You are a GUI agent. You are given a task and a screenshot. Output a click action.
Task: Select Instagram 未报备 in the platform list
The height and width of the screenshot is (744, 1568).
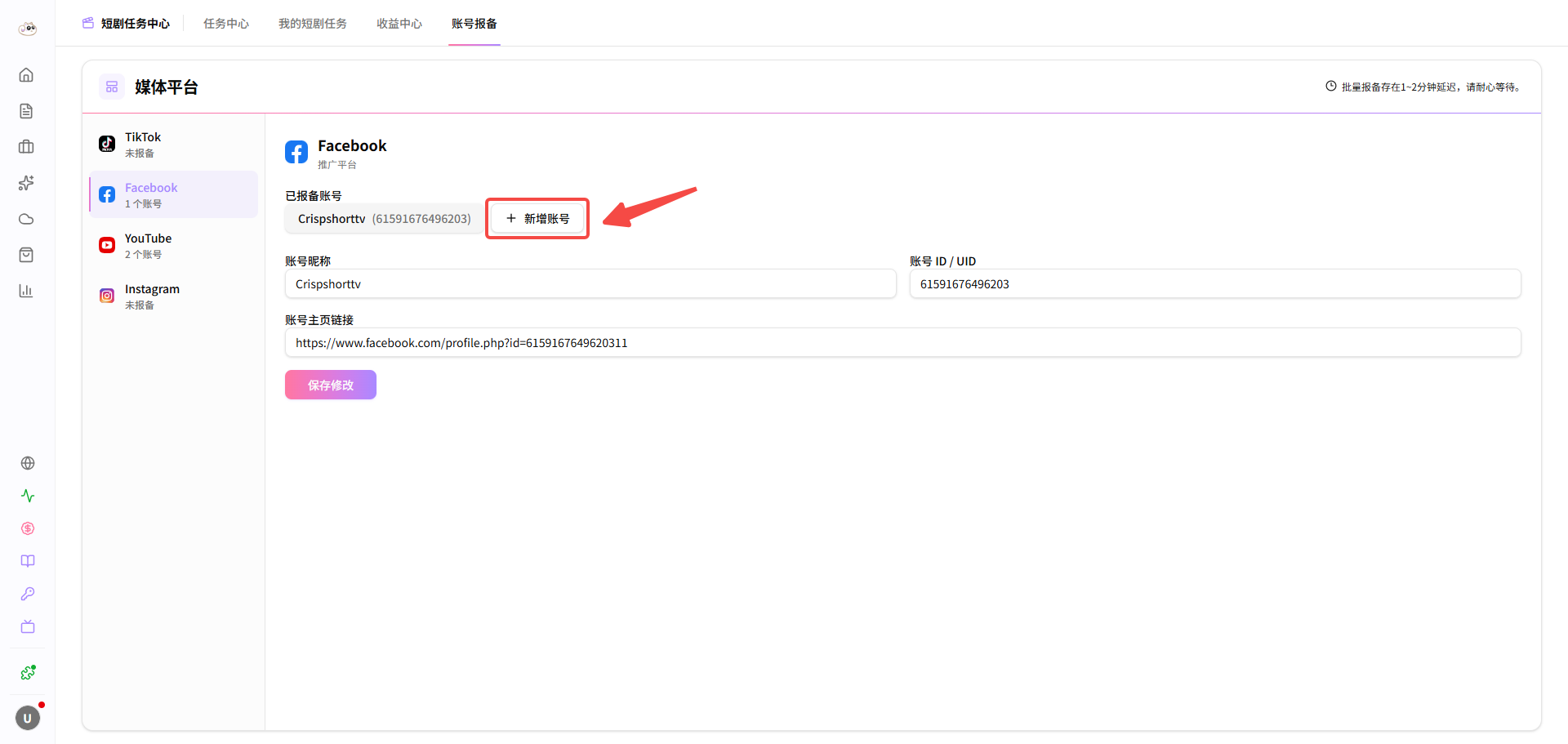174,296
